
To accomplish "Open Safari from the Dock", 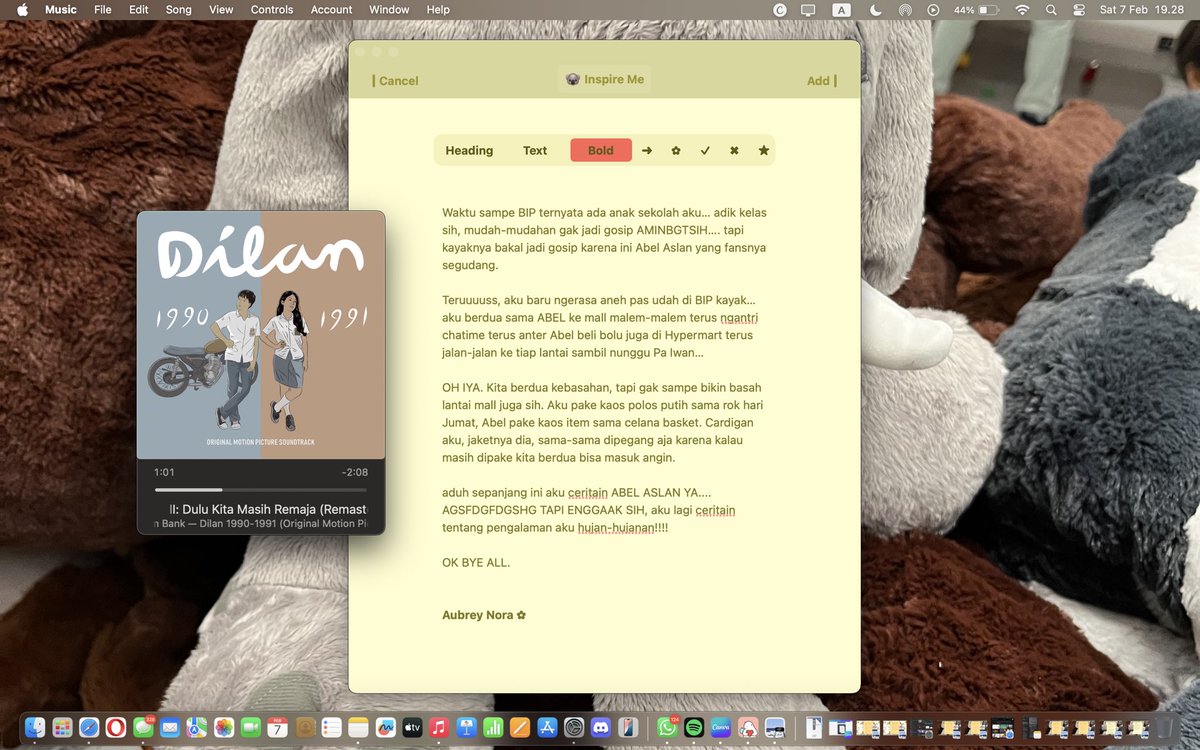I will [89, 728].
